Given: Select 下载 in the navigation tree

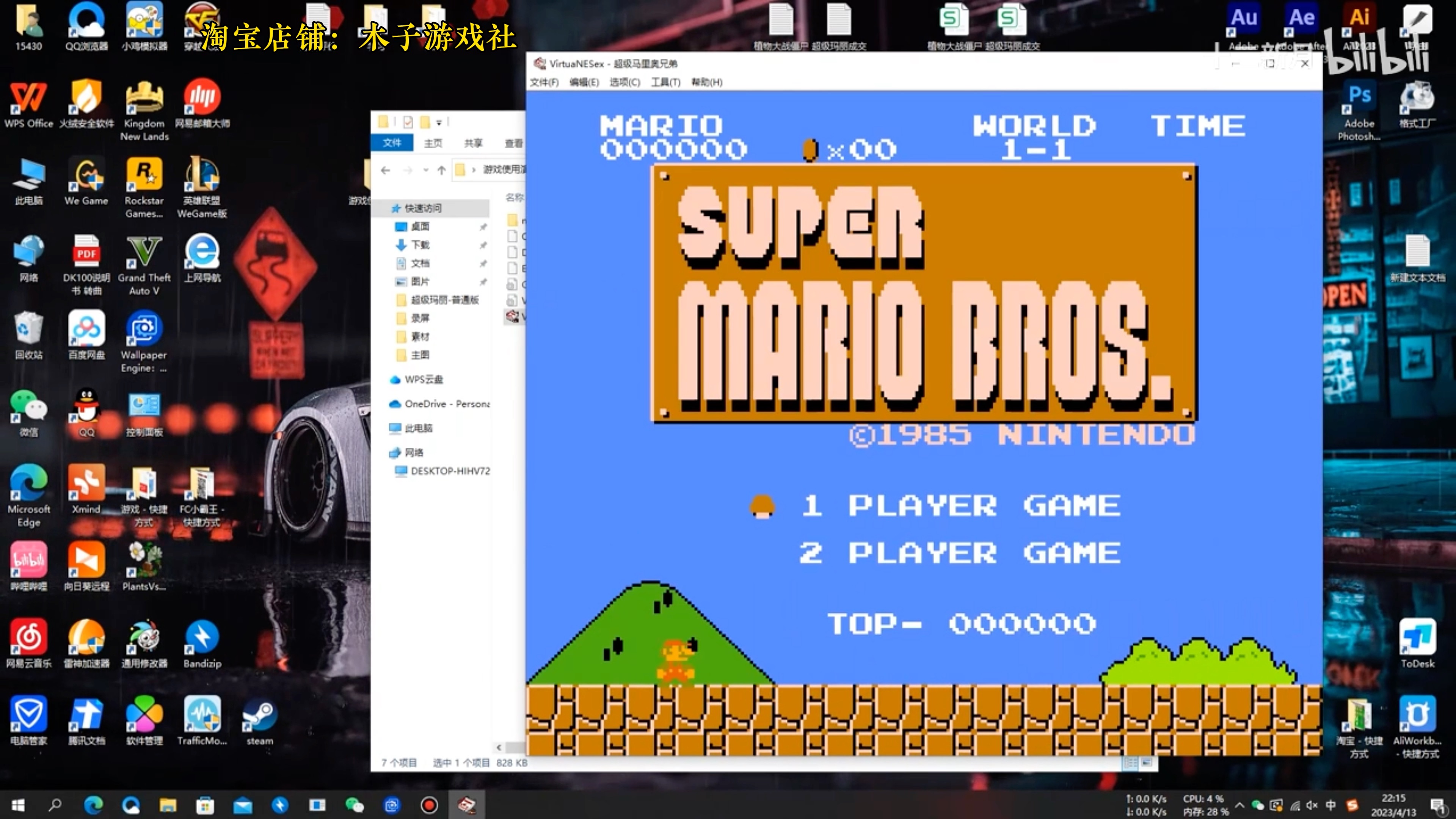Looking at the screenshot, I should 420,245.
